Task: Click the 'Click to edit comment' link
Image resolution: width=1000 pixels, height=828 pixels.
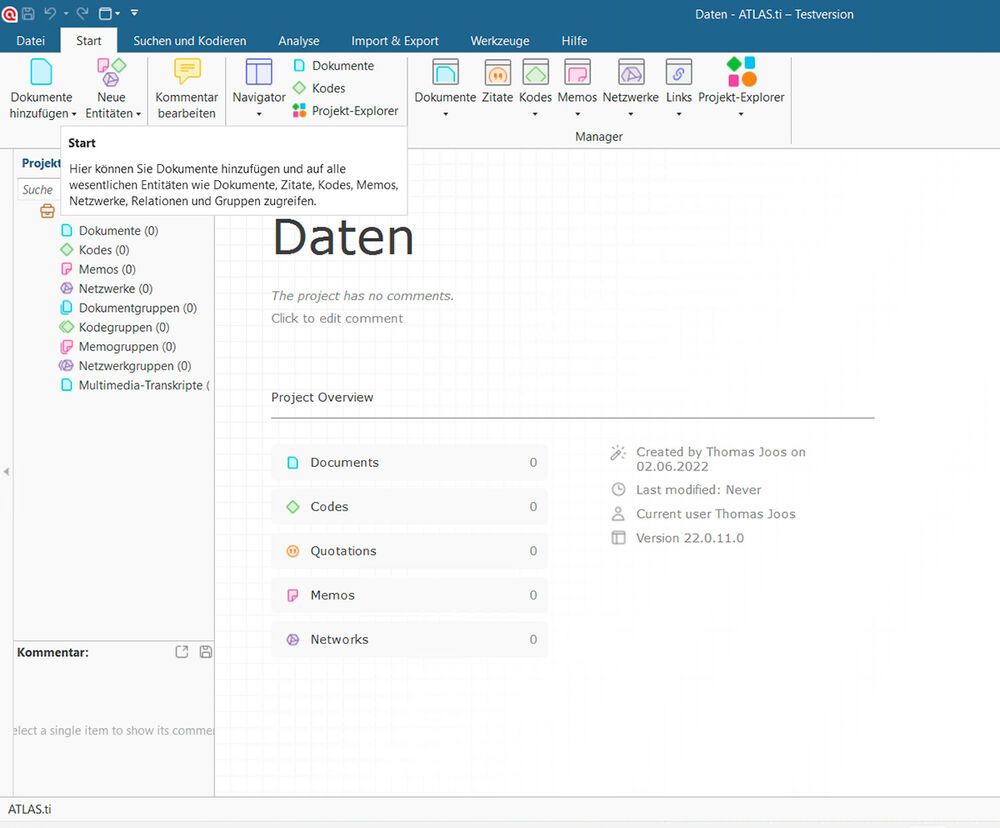Action: [337, 318]
